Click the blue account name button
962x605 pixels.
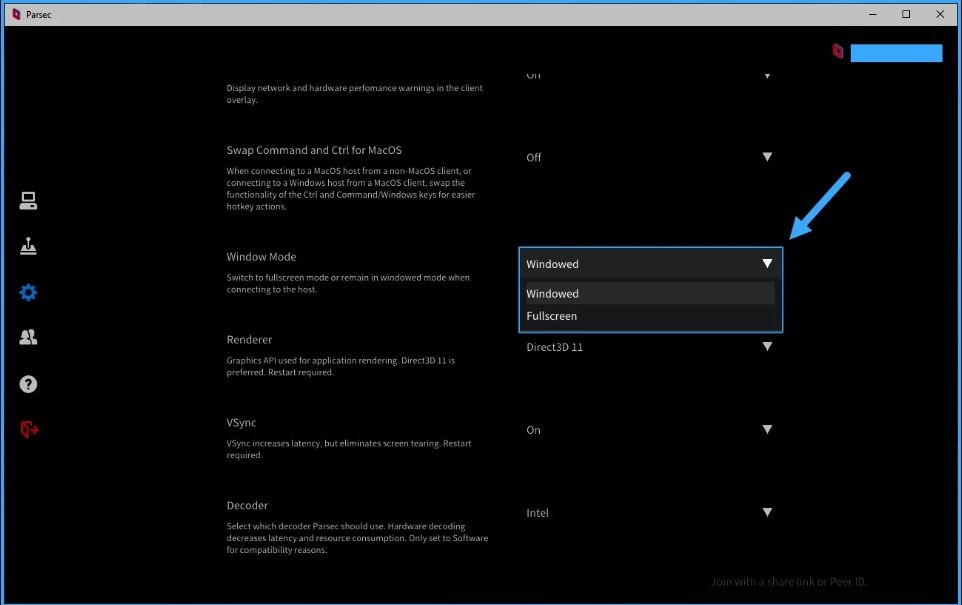point(895,53)
